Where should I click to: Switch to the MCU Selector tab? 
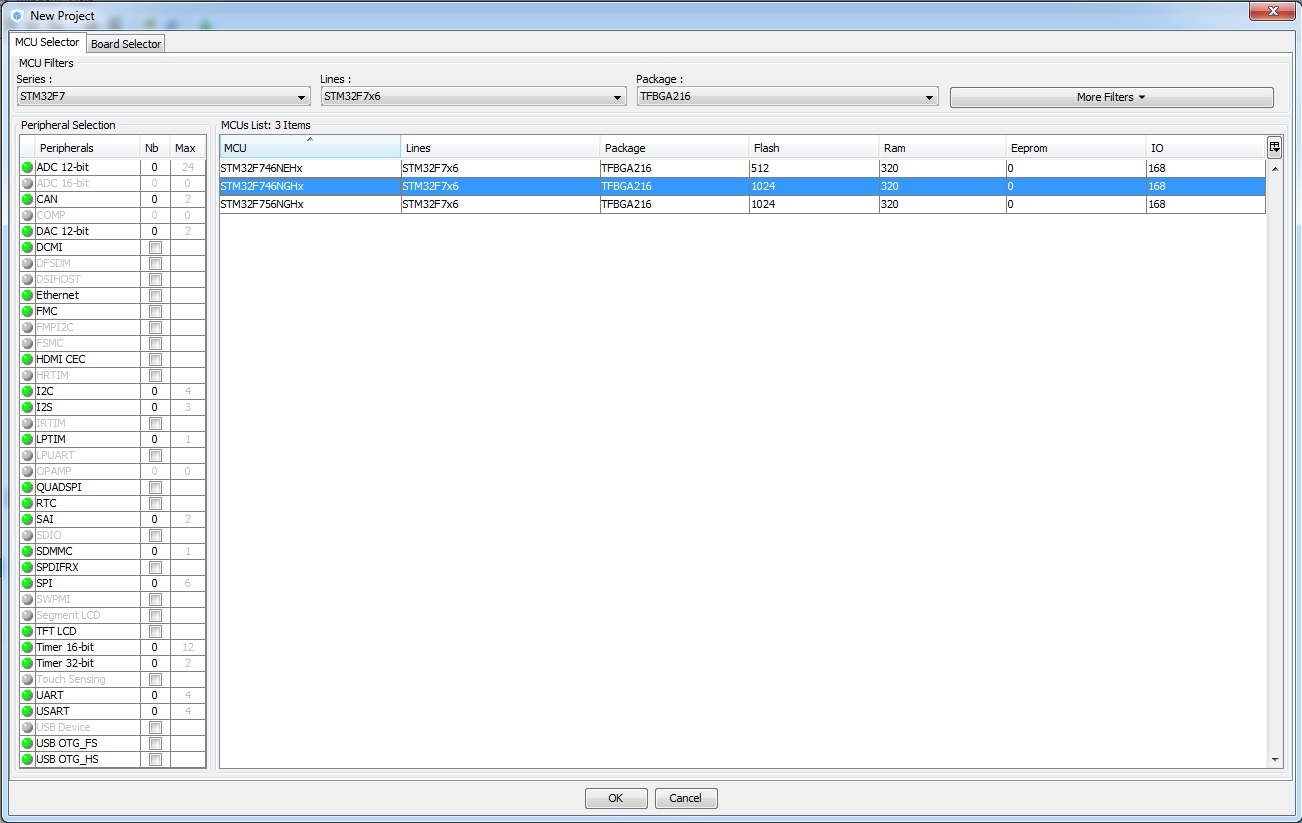pyautogui.click(x=47, y=43)
